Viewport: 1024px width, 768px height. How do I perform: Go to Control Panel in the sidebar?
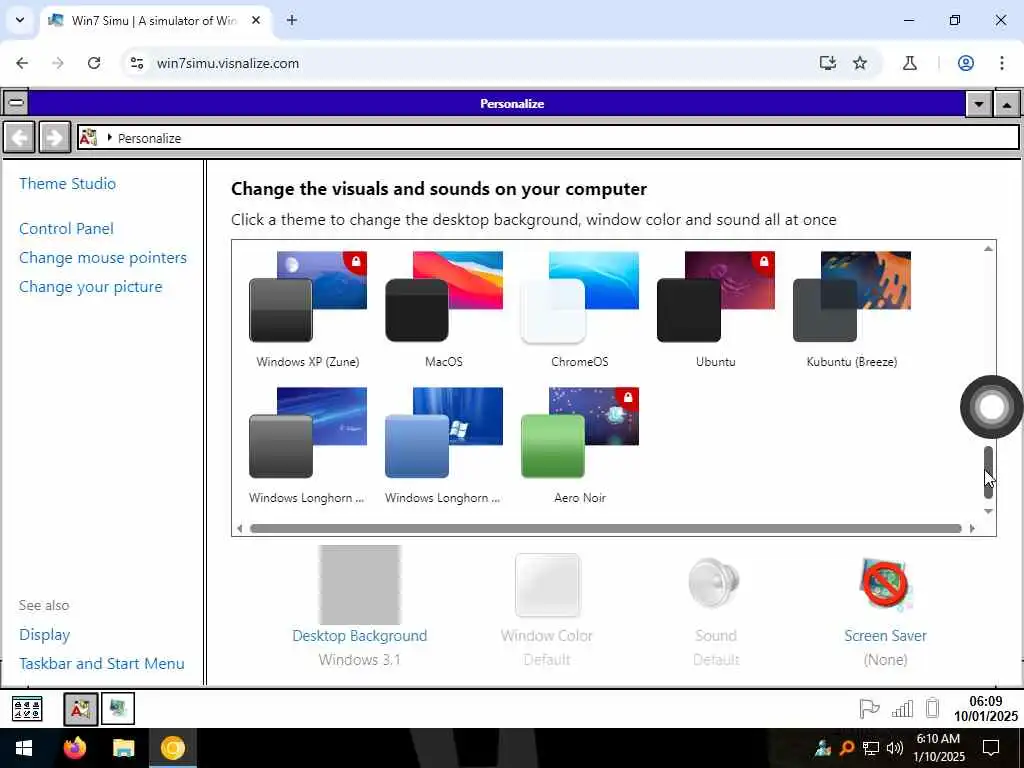66,229
